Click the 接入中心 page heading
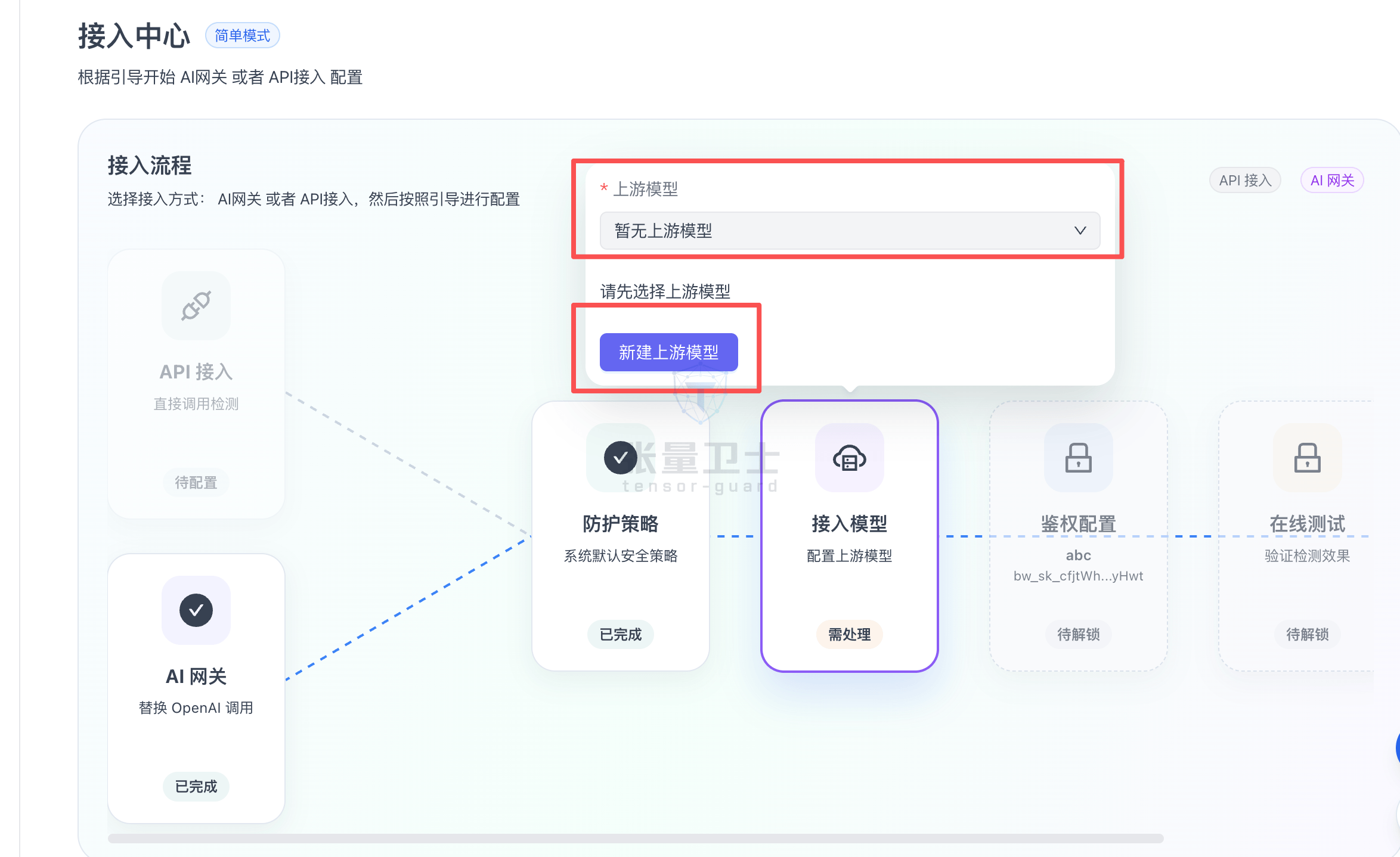This screenshot has height=857, width=1400. click(x=134, y=36)
